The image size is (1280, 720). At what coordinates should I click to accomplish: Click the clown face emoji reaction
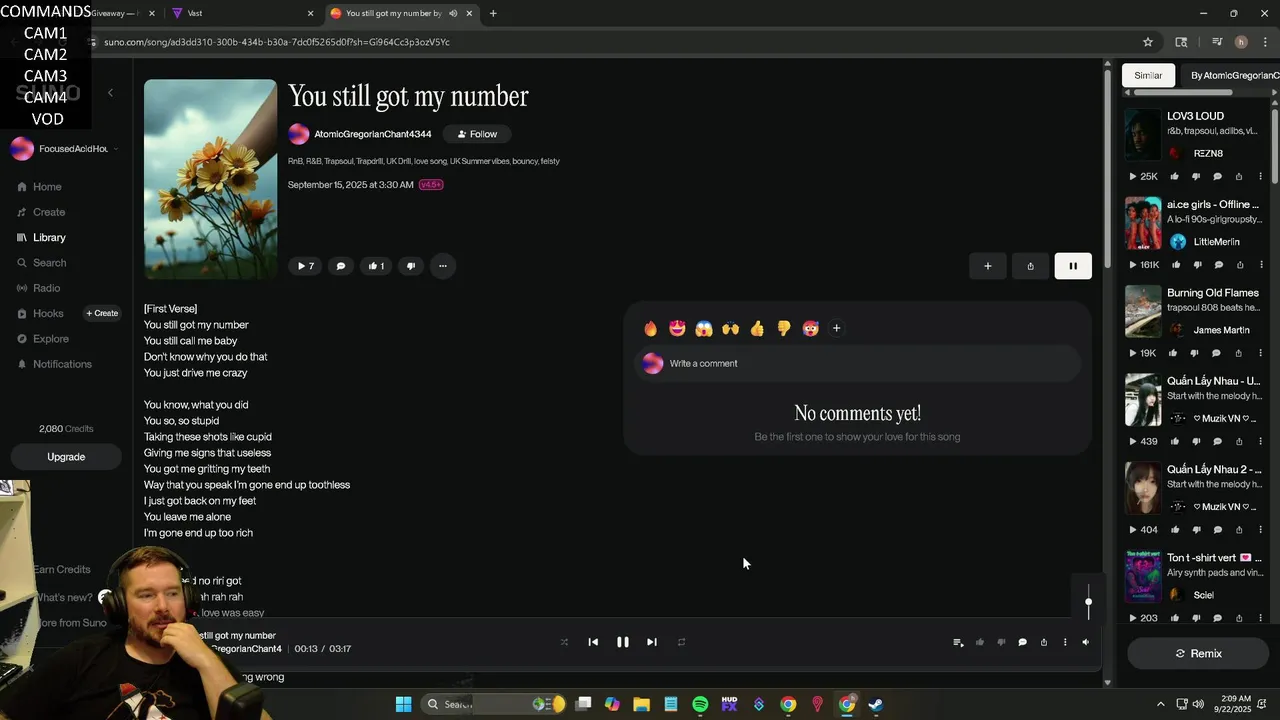coord(810,328)
